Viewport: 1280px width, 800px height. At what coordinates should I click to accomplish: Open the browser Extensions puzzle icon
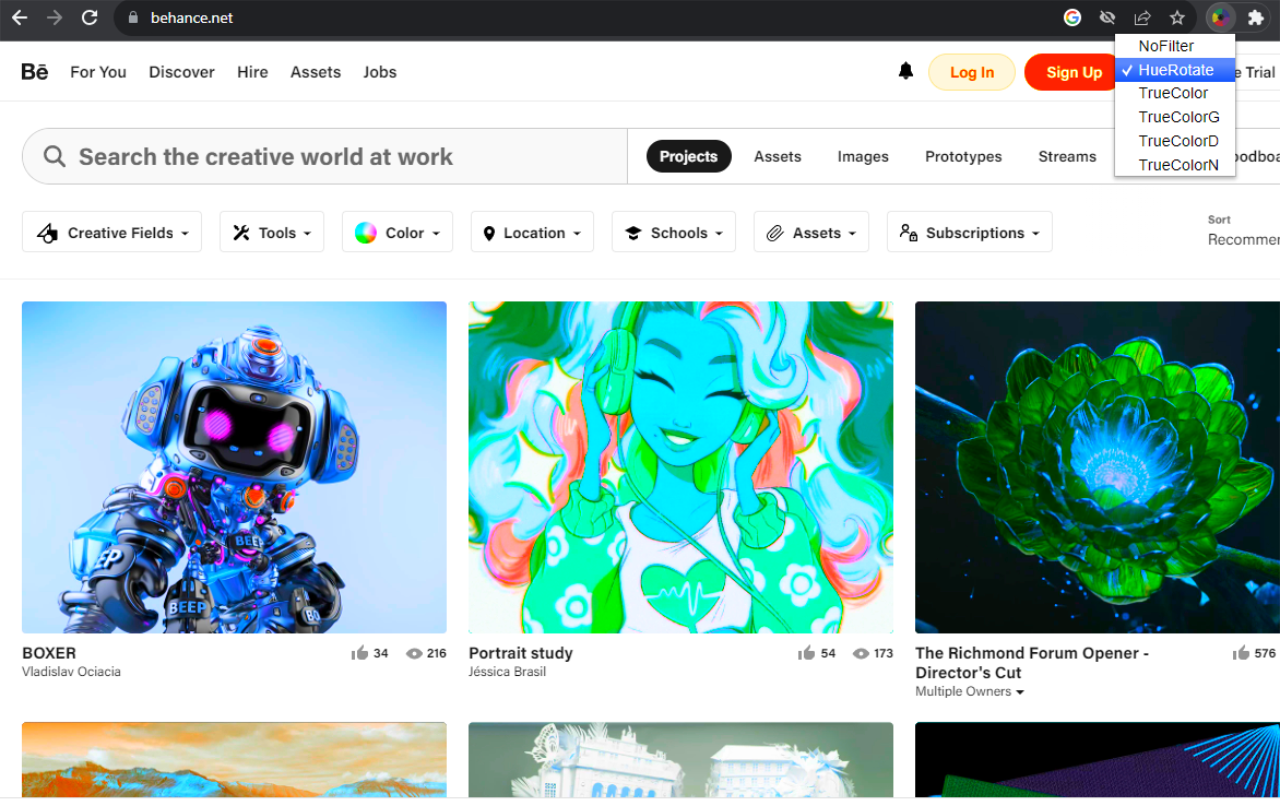pyautogui.click(x=1257, y=17)
